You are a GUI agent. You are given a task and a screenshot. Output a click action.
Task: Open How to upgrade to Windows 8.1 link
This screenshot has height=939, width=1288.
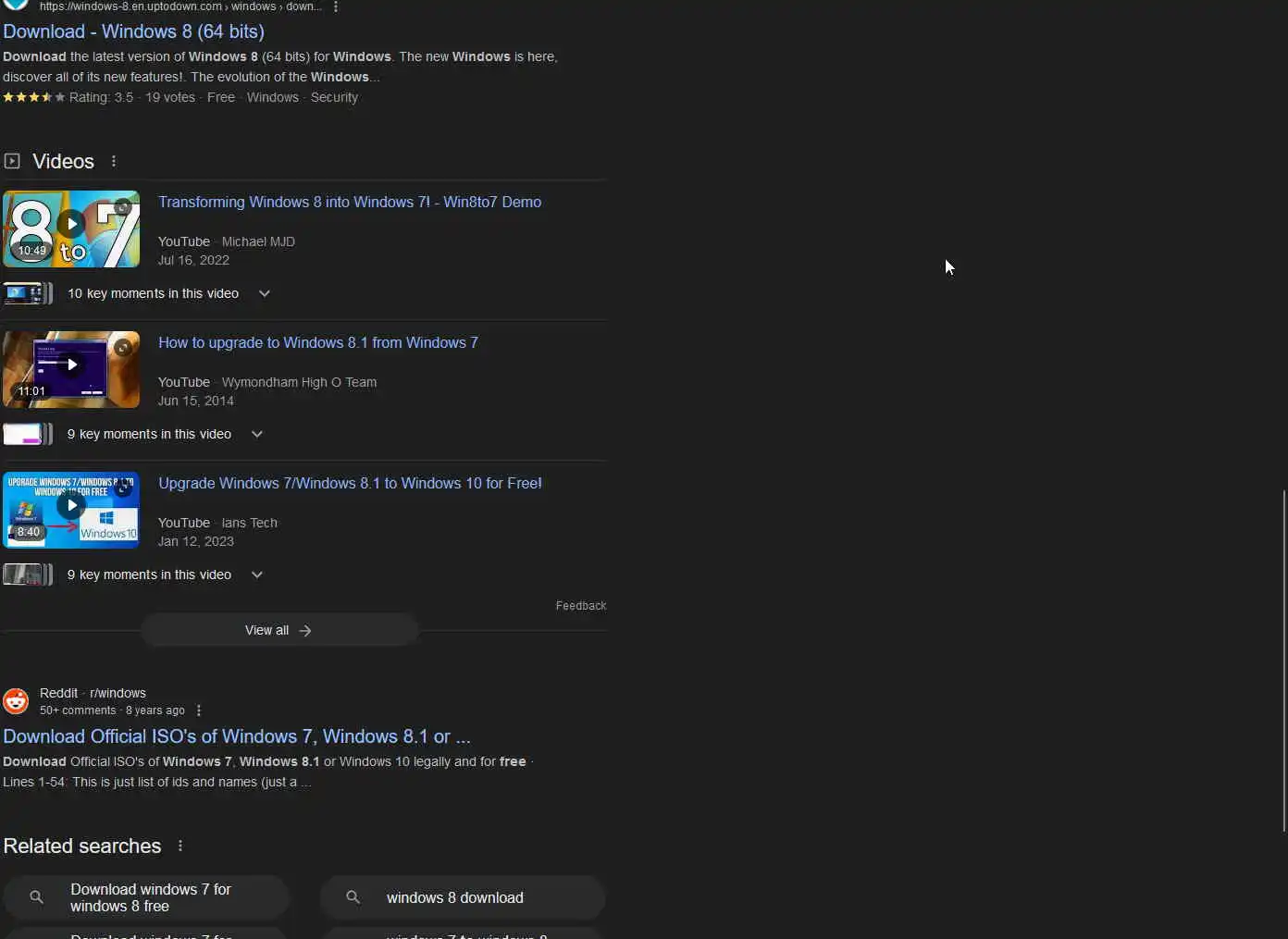click(x=318, y=342)
